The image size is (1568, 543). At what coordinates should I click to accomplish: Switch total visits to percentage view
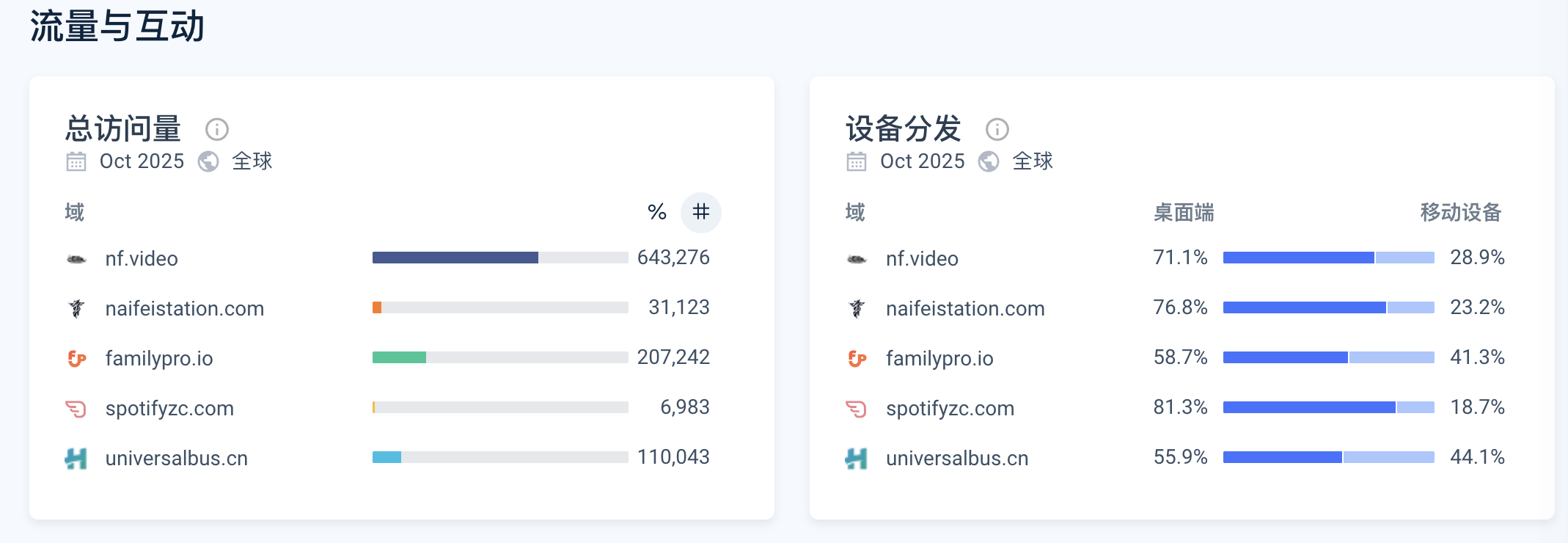pos(657,212)
